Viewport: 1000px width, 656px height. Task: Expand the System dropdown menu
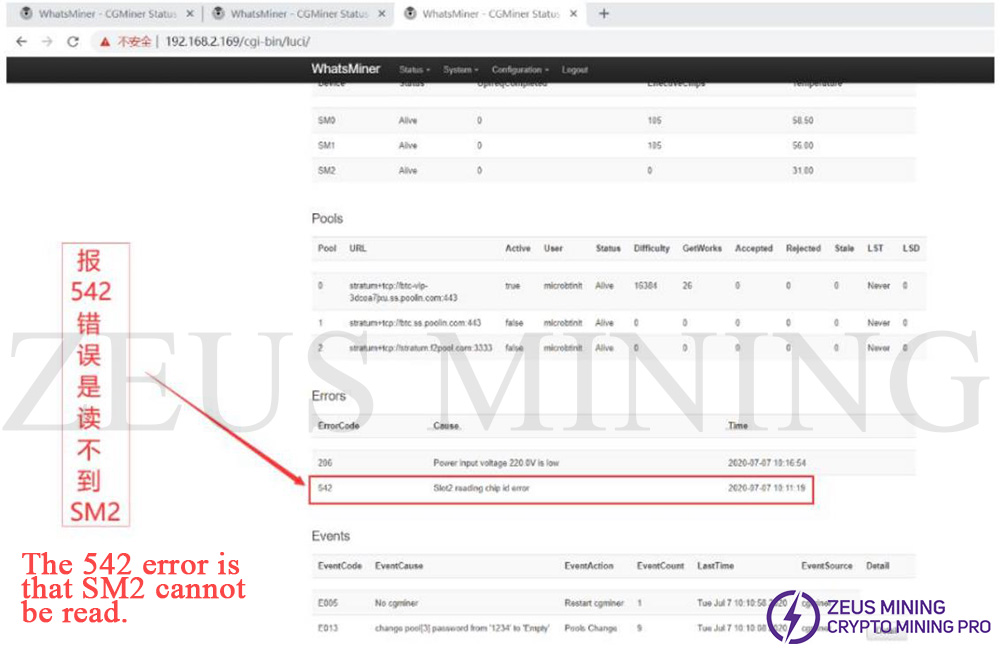[460, 70]
